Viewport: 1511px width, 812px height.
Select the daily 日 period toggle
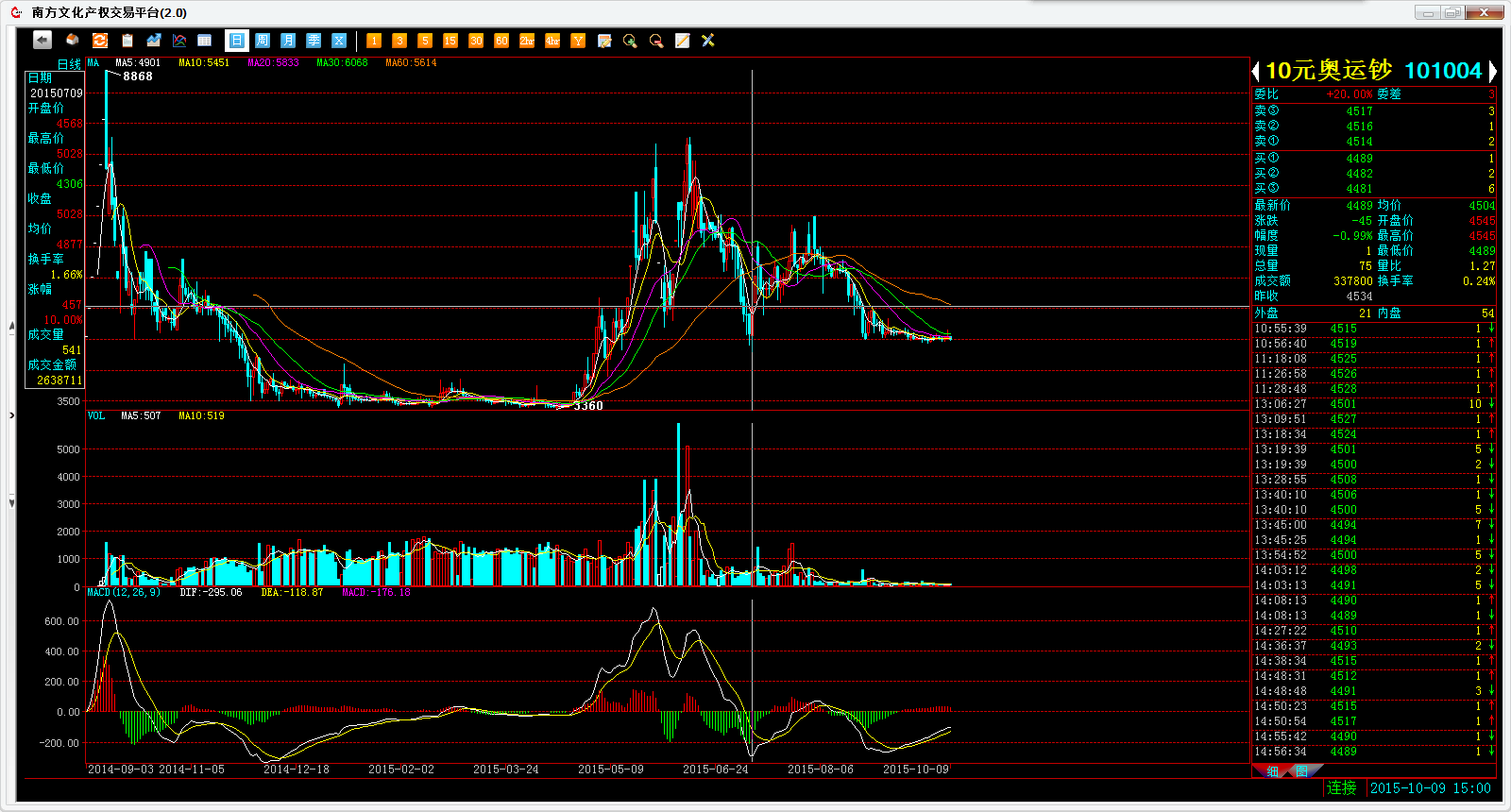pos(236,41)
